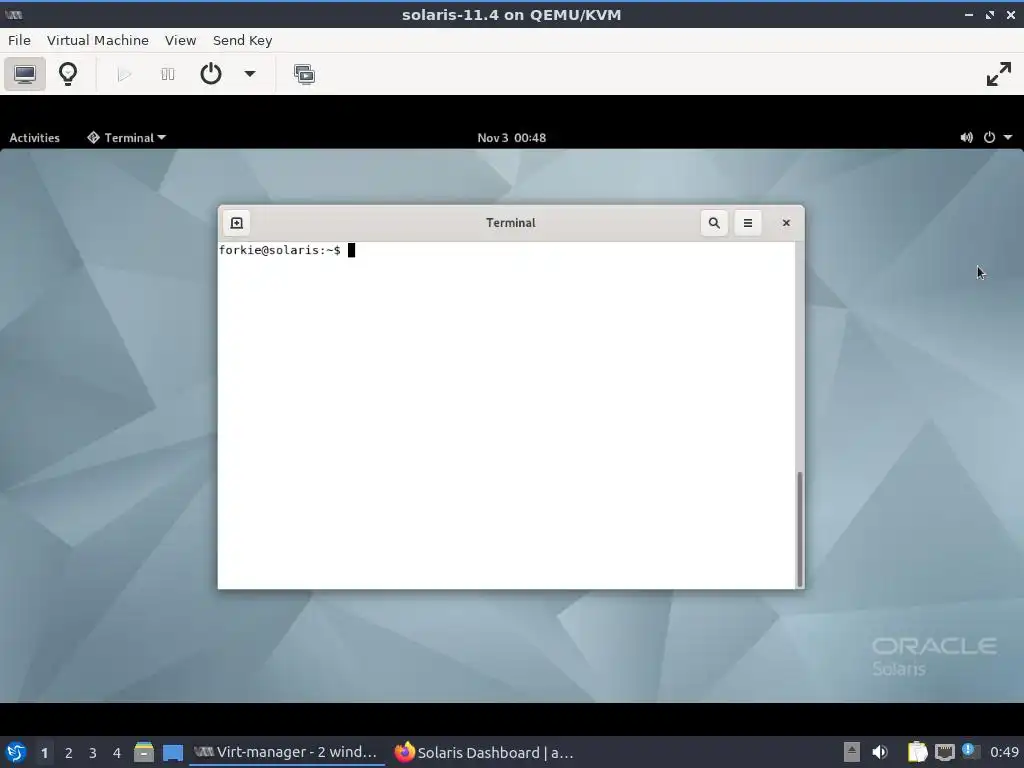The height and width of the screenshot is (768, 1024).
Task: Open the Terminal hamburger menu
Action: [748, 223]
